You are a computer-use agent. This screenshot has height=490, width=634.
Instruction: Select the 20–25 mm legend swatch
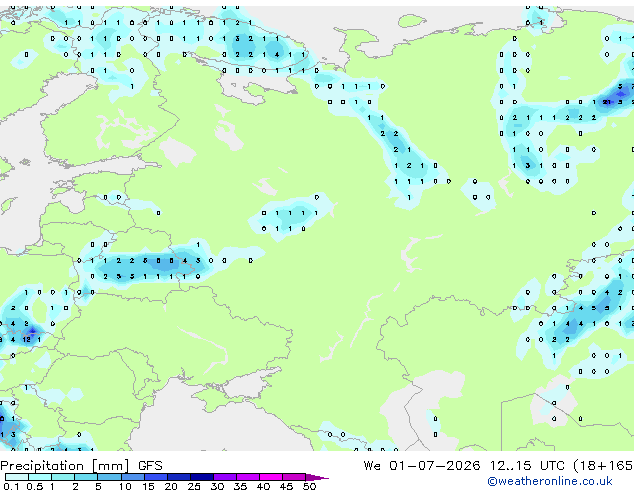point(179,477)
